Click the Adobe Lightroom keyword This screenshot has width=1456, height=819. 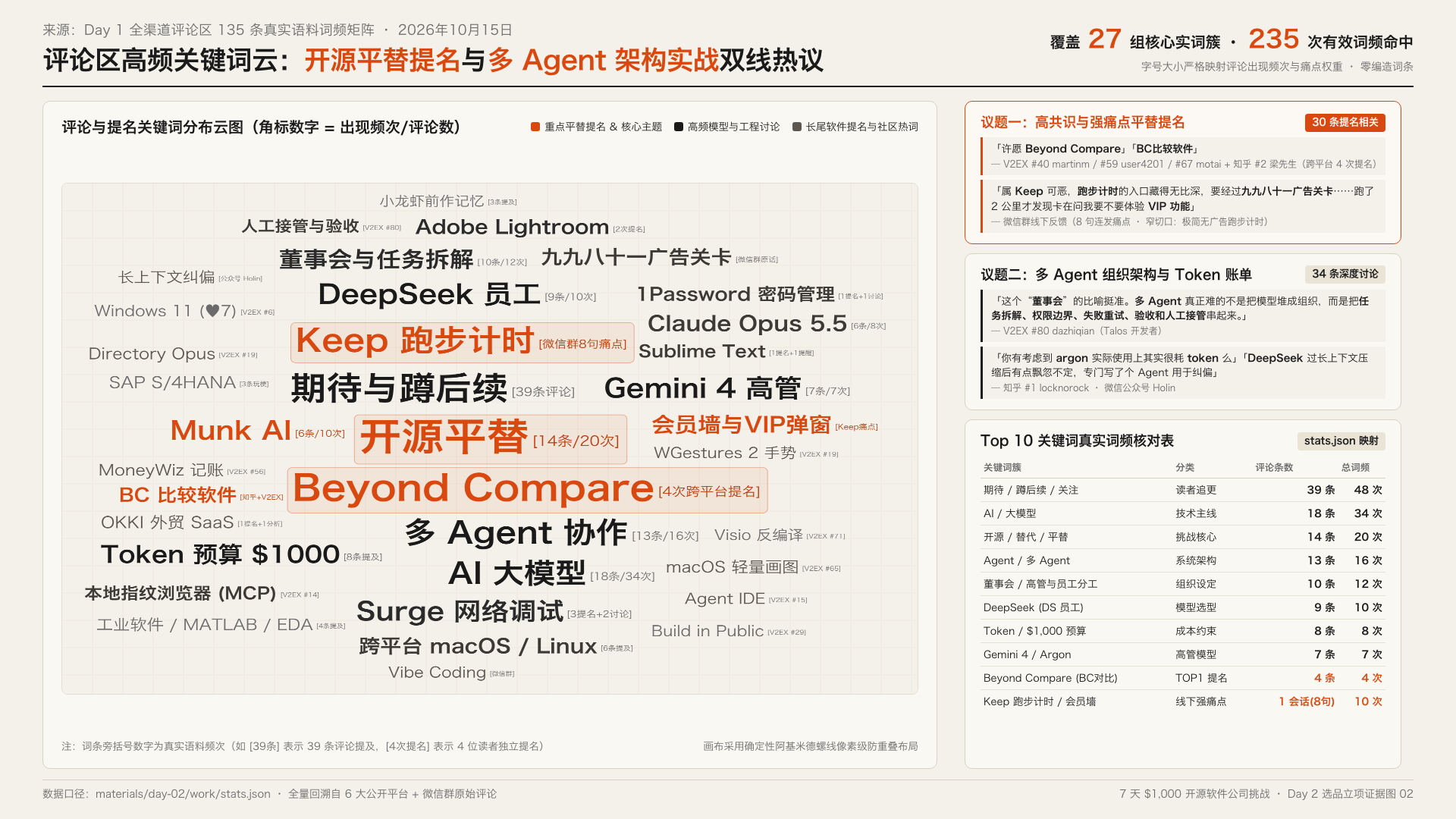pos(512,227)
